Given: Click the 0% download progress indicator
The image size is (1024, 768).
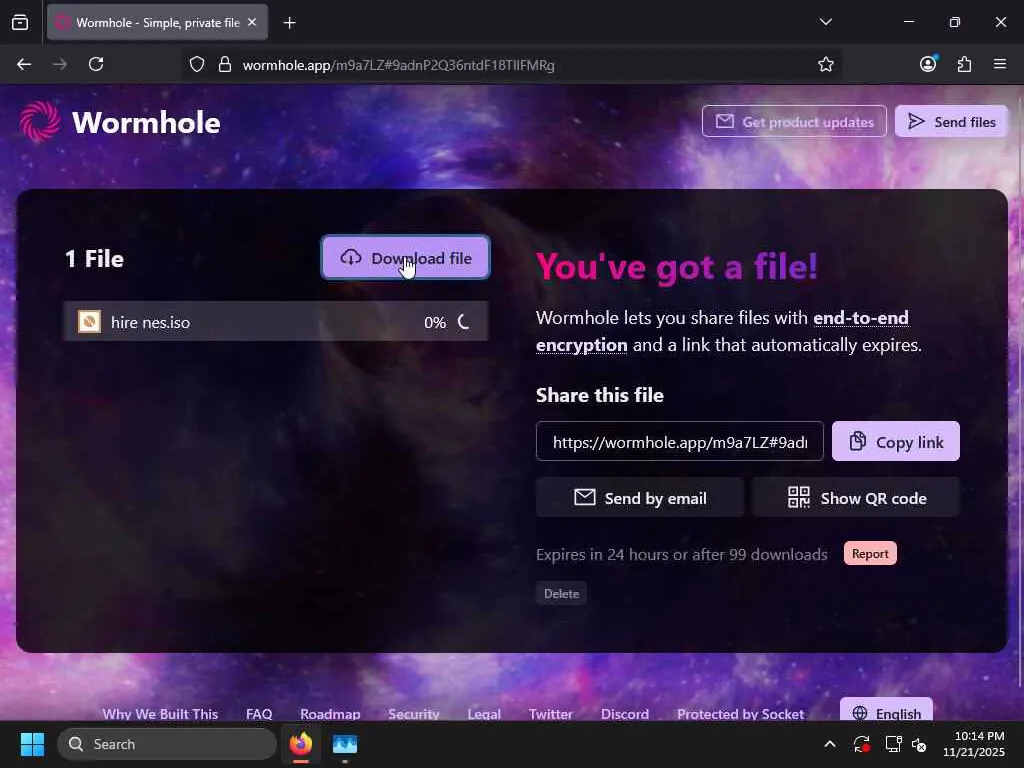Looking at the screenshot, I should click(x=435, y=322).
